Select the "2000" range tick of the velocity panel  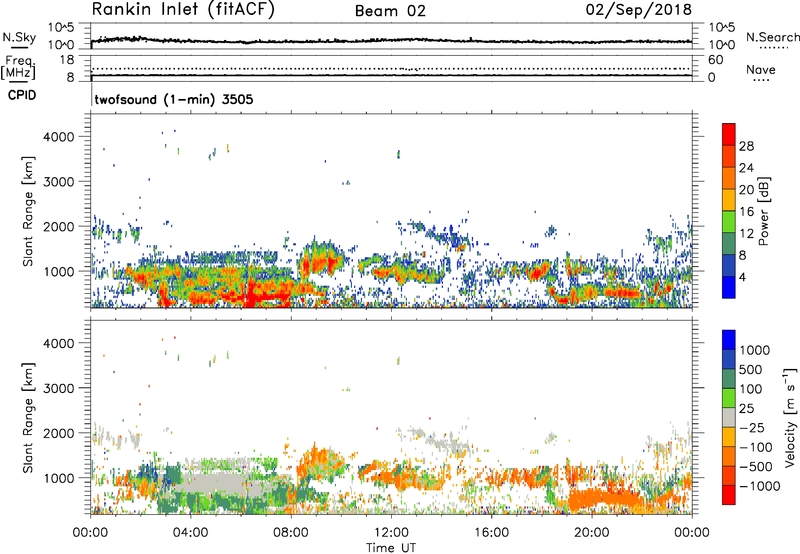(59, 433)
